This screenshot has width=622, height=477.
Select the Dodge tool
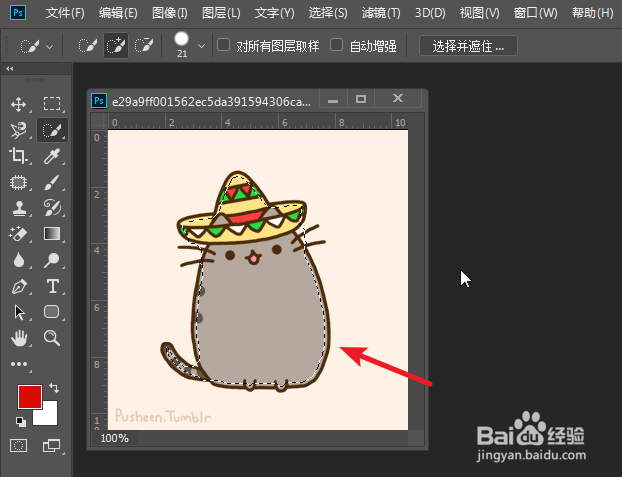pyautogui.click(x=52, y=260)
